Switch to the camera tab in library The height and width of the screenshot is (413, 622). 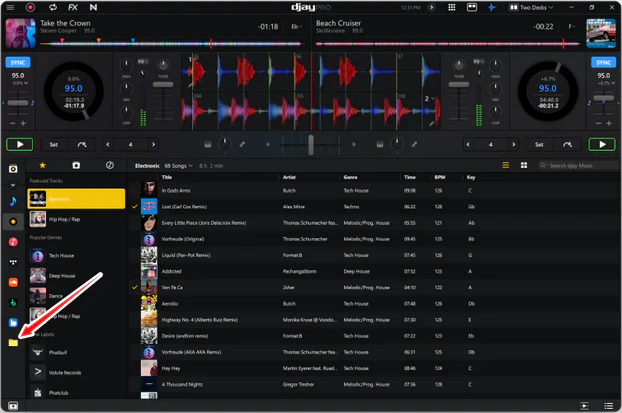coord(76,165)
